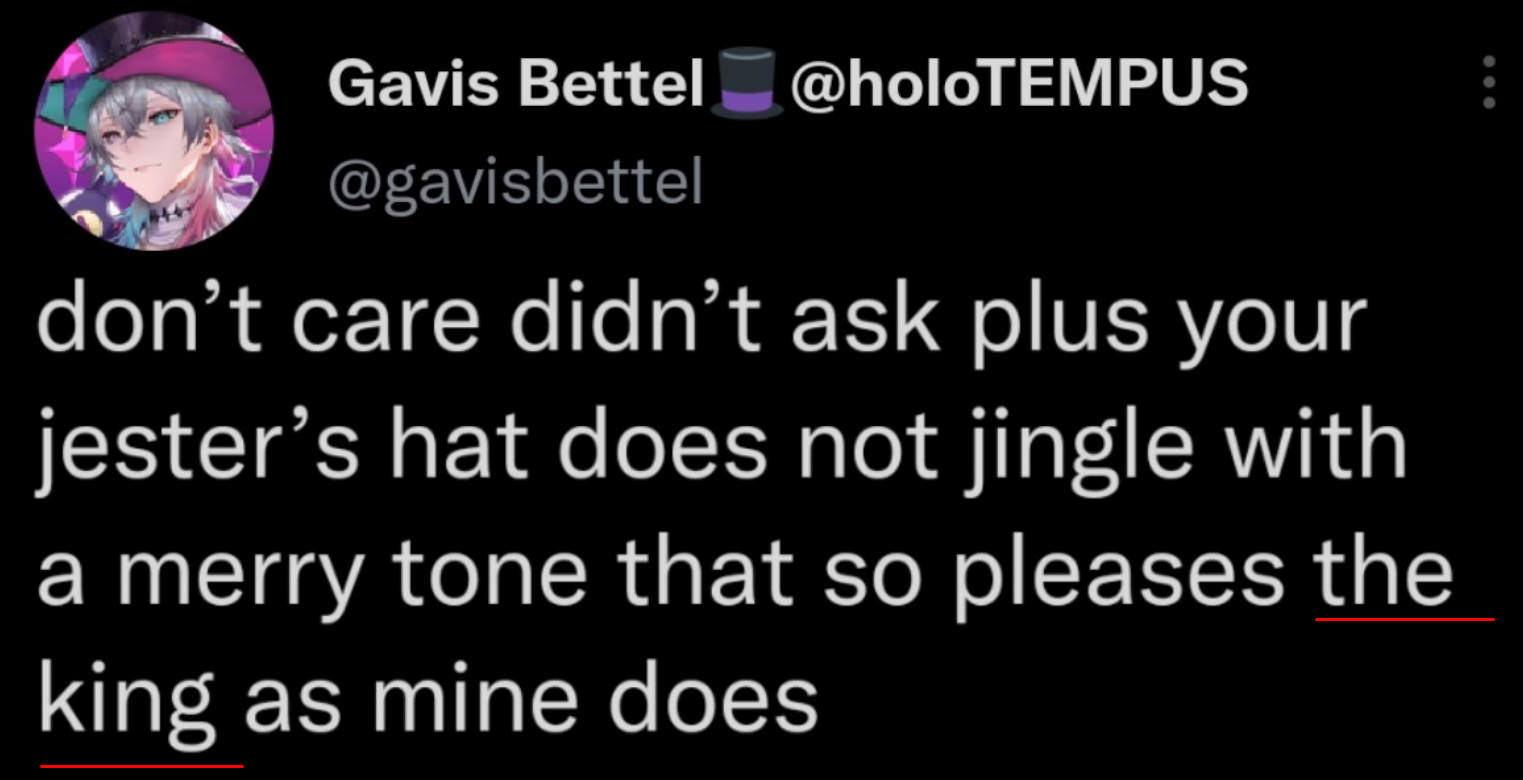Click the Gavis Bettel profile avatar
The image size is (1523, 780).
154,132
